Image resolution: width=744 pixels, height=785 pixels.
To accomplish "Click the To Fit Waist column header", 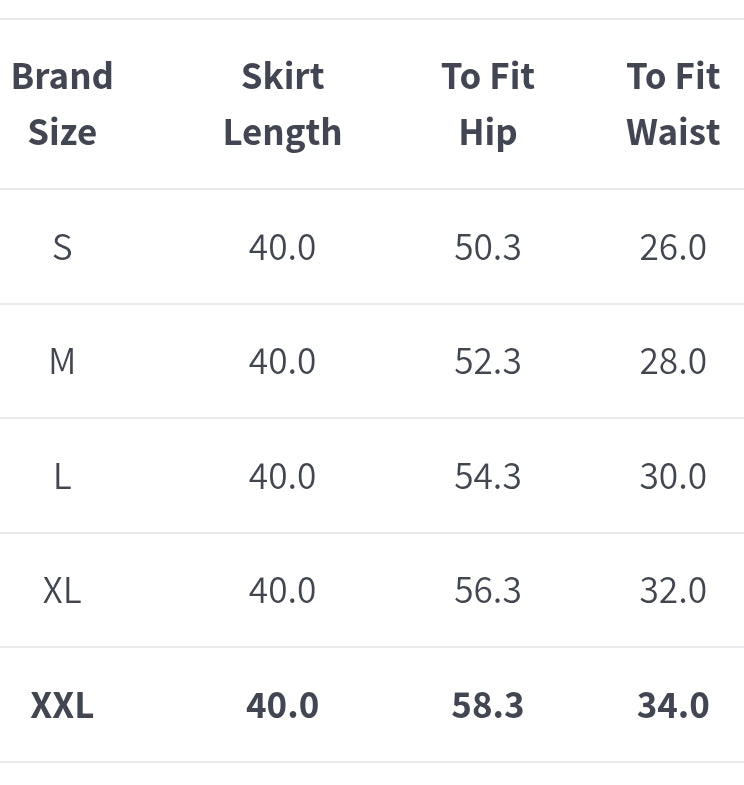I will point(673,104).
